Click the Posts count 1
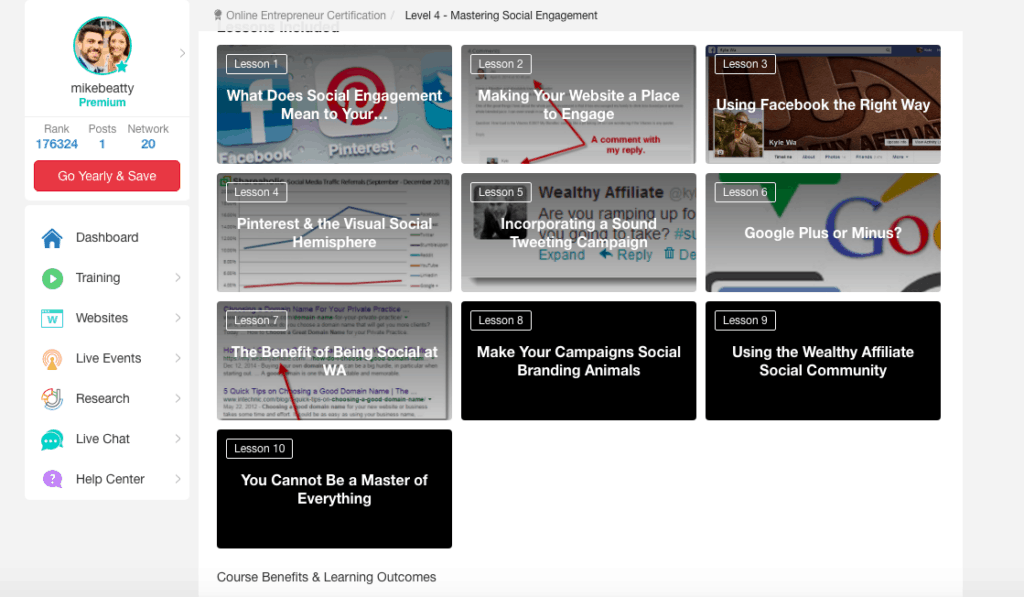 102,144
